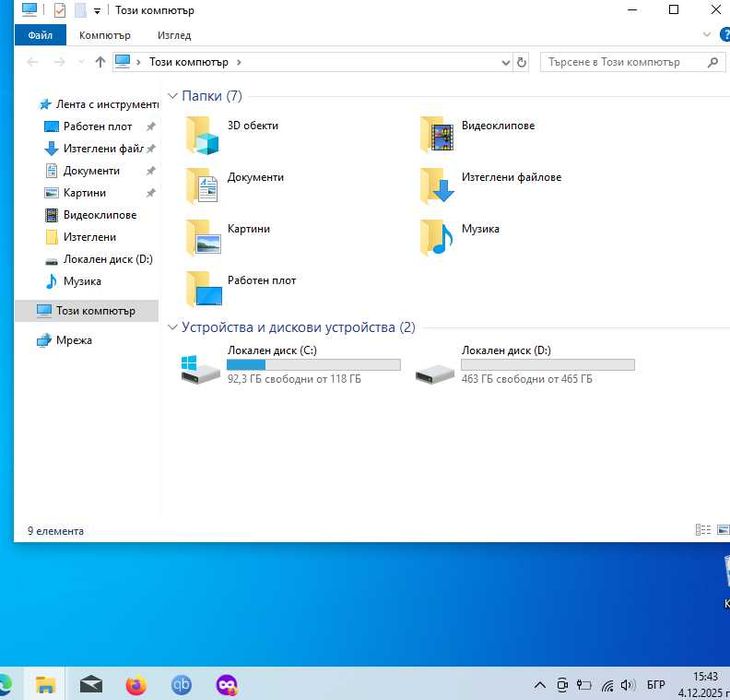Click the C: drive usage bar
730x700 pixels.
tap(313, 364)
